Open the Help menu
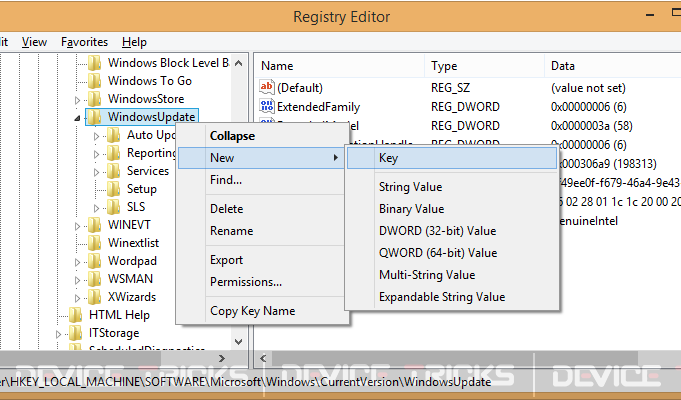681x400 pixels. (x=134, y=42)
